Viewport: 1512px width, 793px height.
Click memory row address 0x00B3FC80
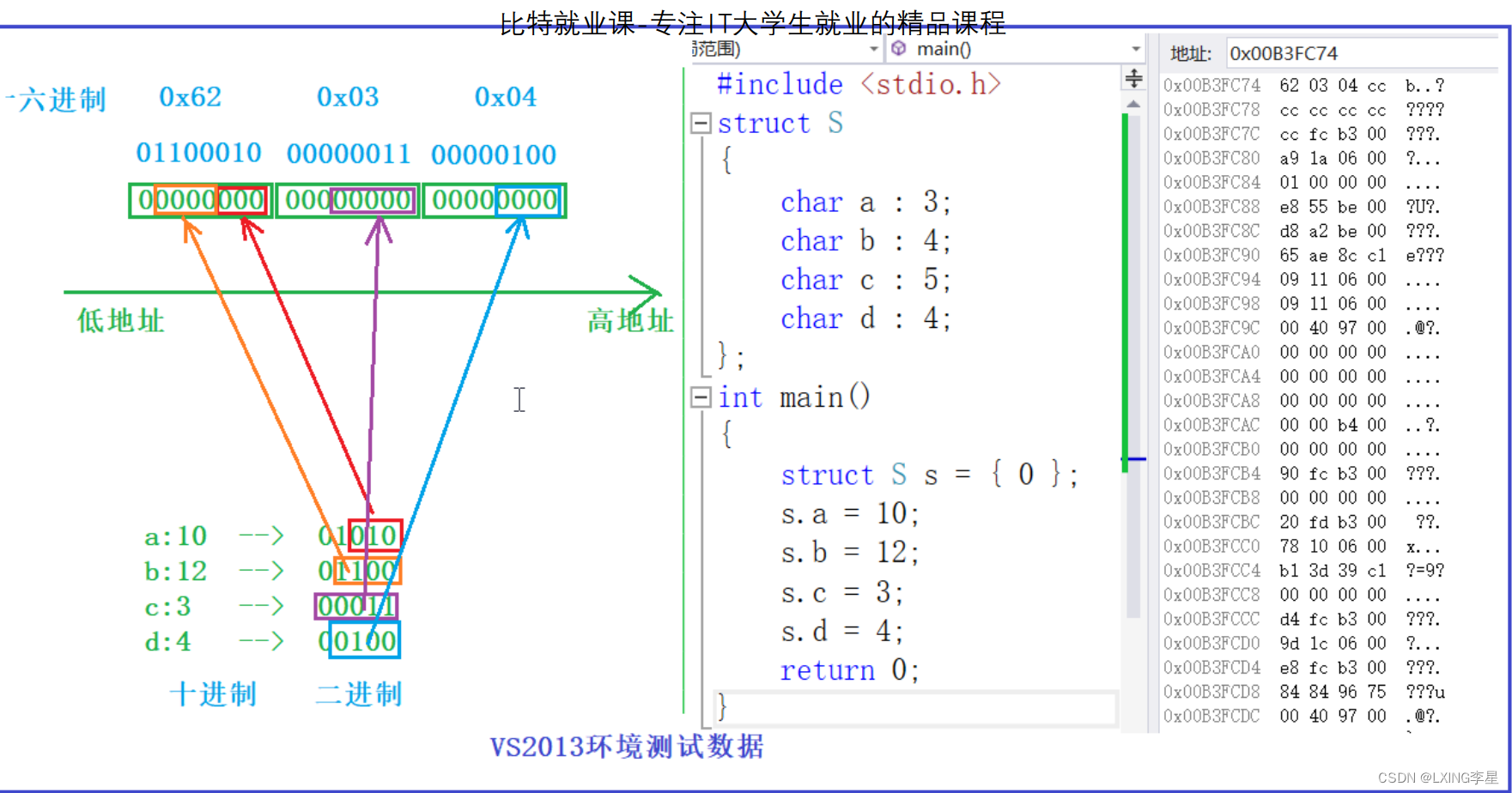(1211, 158)
